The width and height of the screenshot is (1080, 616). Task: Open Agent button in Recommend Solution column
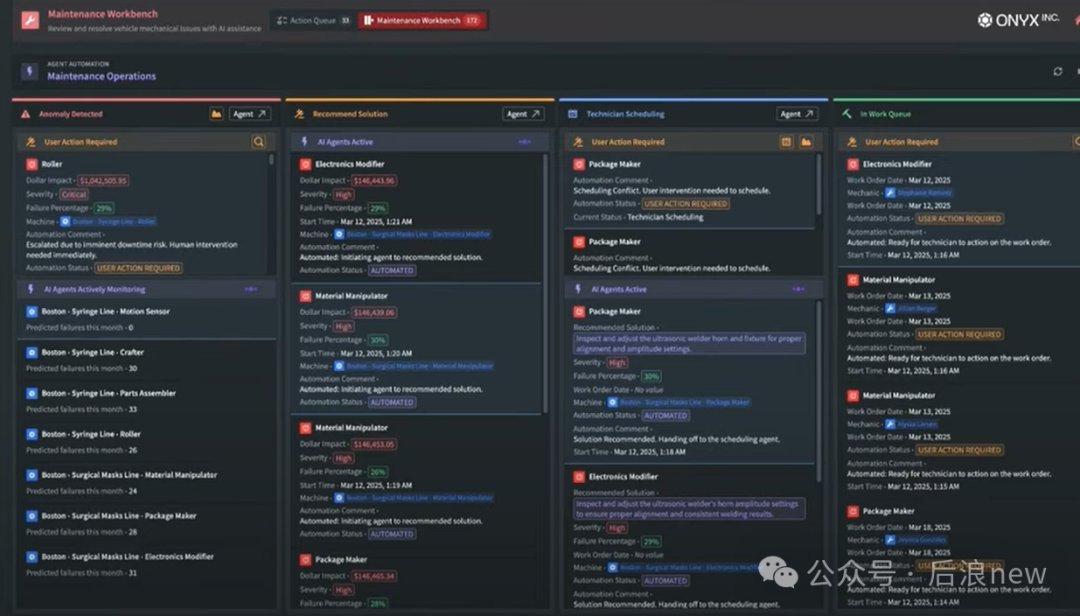524,114
